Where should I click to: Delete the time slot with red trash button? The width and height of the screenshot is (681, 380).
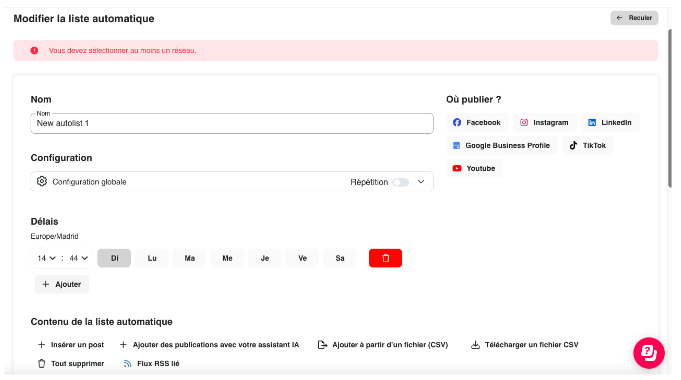point(385,258)
